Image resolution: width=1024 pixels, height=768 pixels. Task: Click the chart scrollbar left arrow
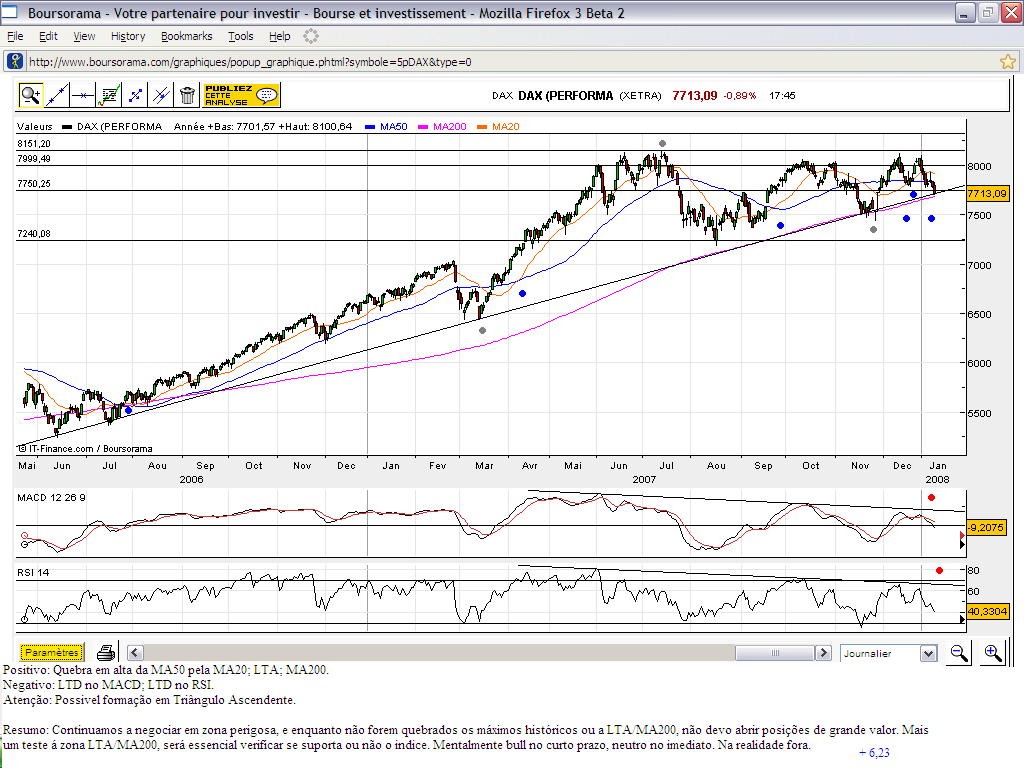click(x=135, y=652)
